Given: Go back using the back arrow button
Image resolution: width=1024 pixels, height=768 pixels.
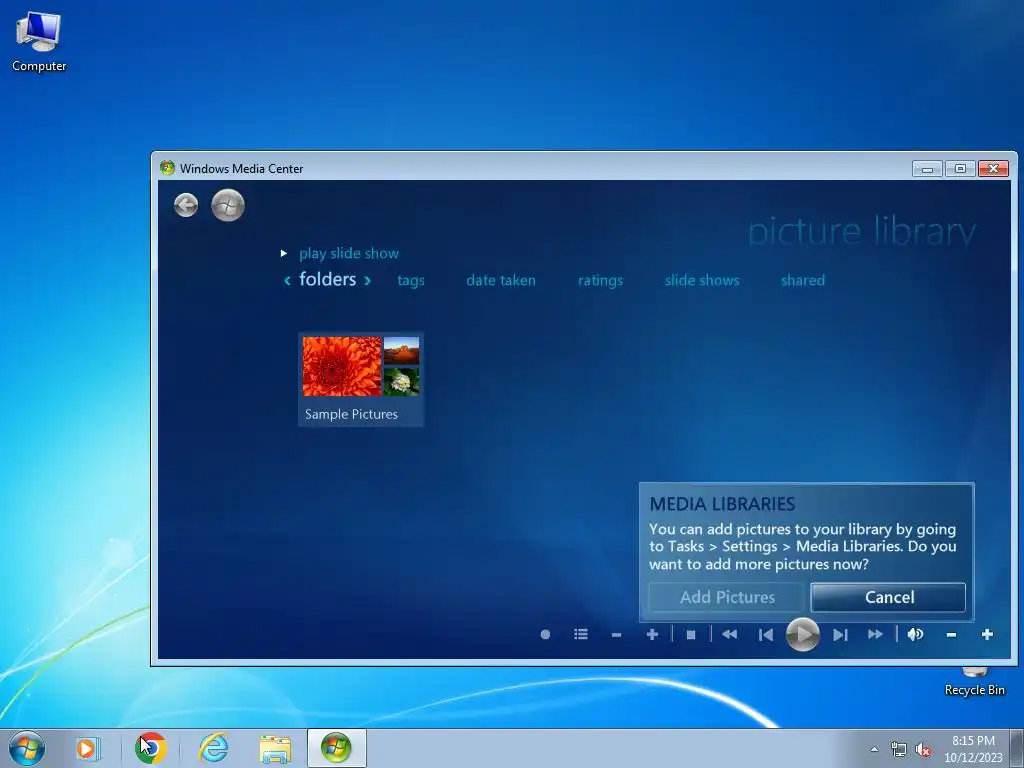Looking at the screenshot, I should coord(186,205).
